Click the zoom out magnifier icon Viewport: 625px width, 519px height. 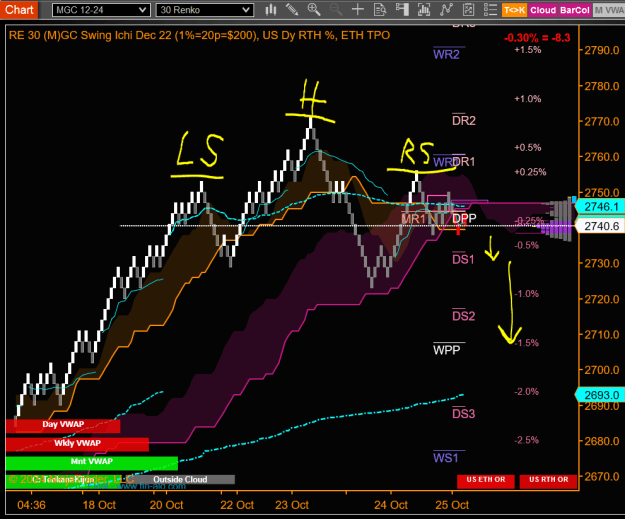(336, 10)
